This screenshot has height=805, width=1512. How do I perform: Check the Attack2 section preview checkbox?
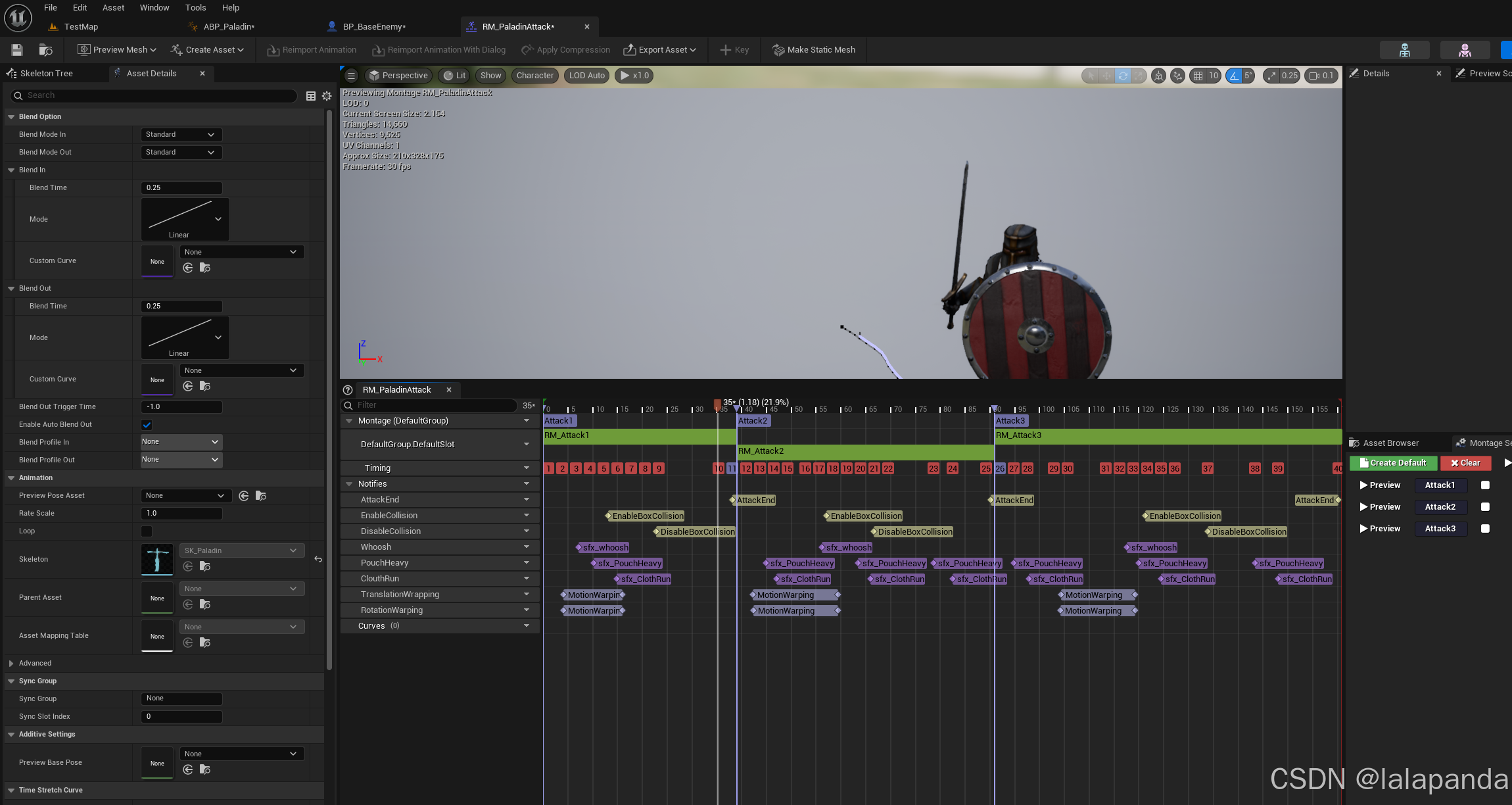1484,507
